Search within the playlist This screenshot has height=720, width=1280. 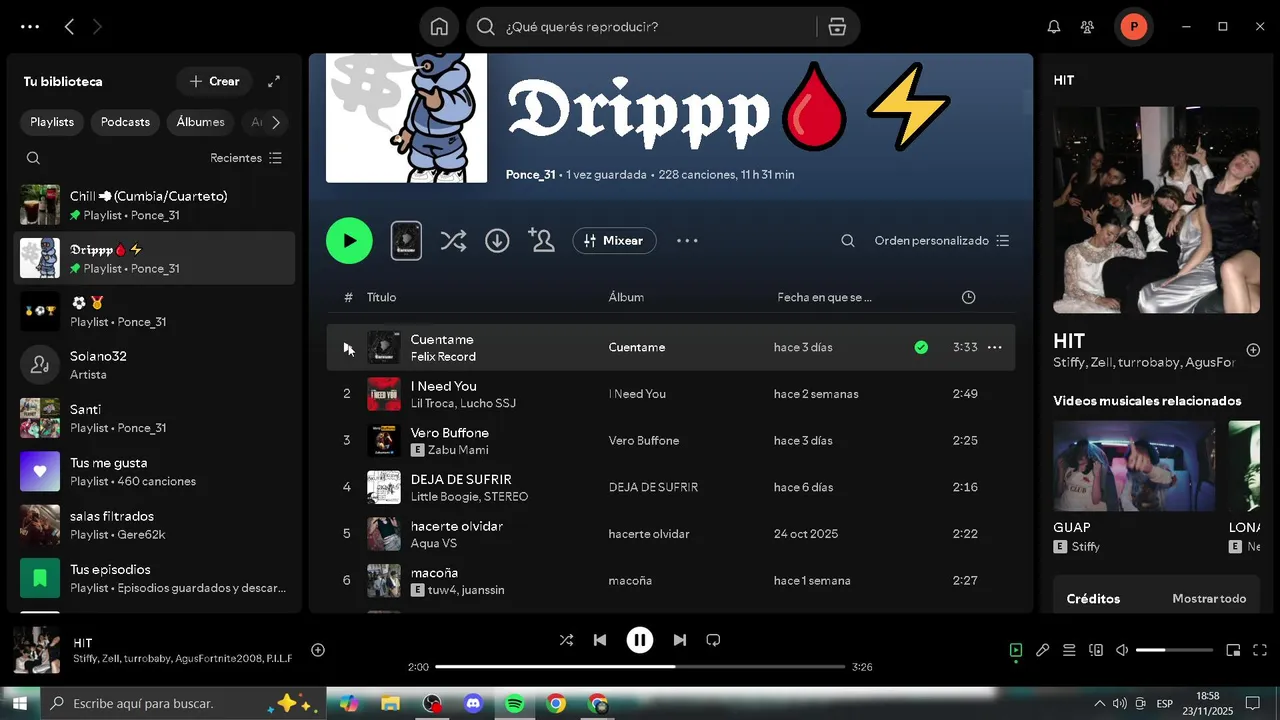click(x=848, y=241)
